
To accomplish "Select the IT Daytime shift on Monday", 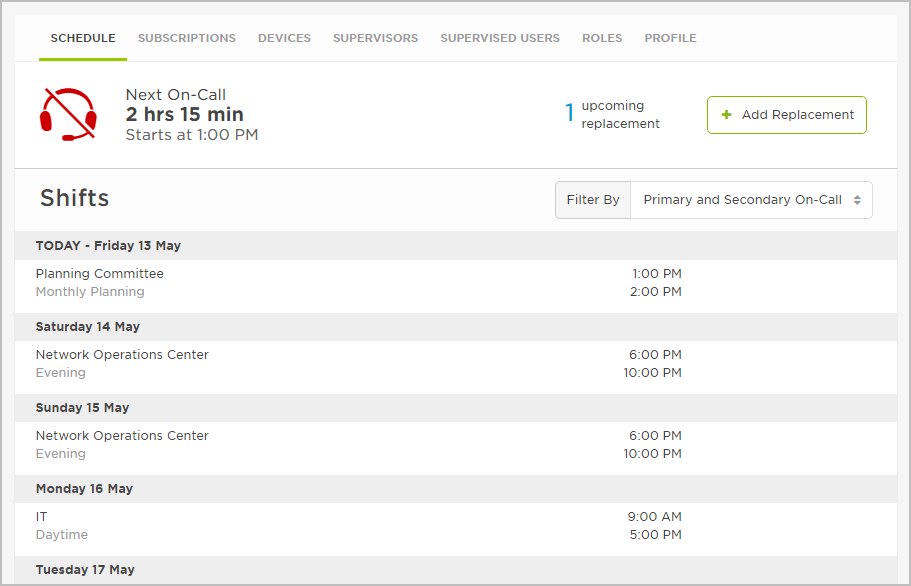I will [300, 525].
